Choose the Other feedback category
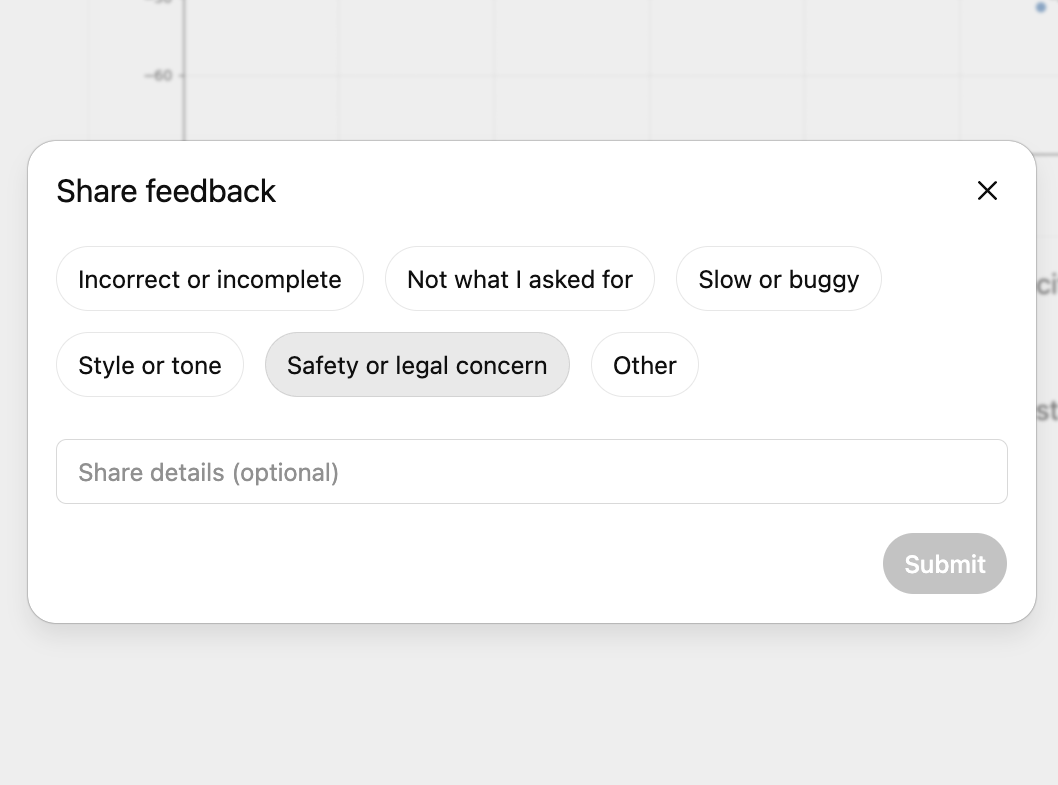Image resolution: width=1058 pixels, height=785 pixels. pos(644,365)
